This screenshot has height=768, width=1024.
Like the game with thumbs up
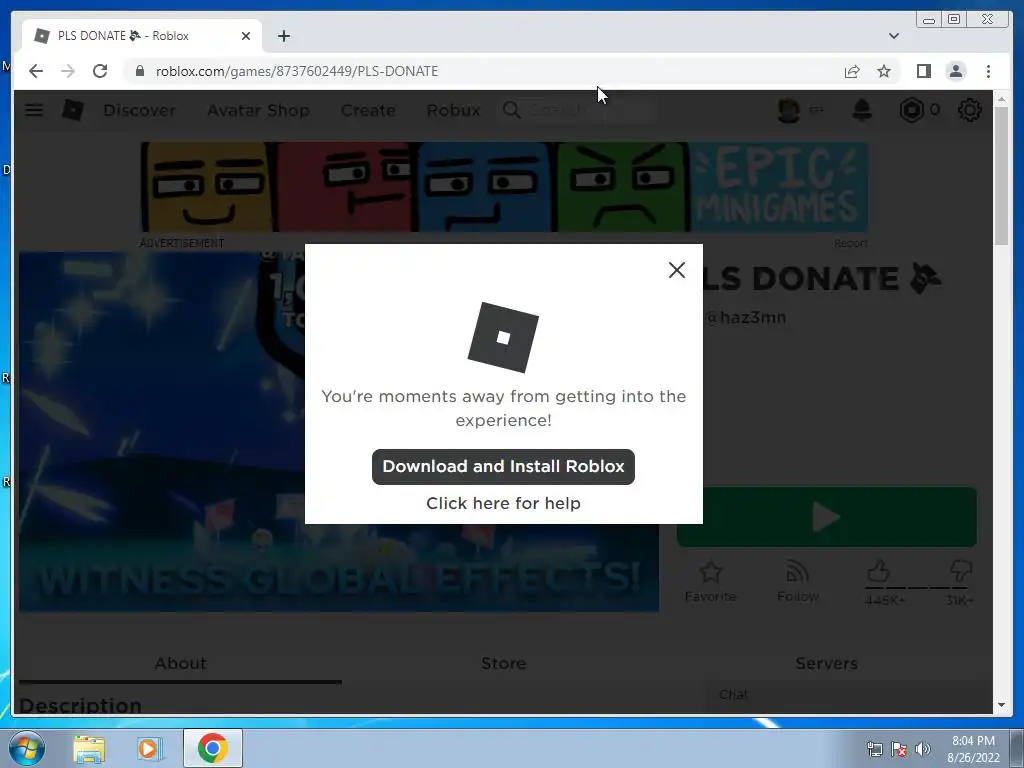click(x=879, y=571)
